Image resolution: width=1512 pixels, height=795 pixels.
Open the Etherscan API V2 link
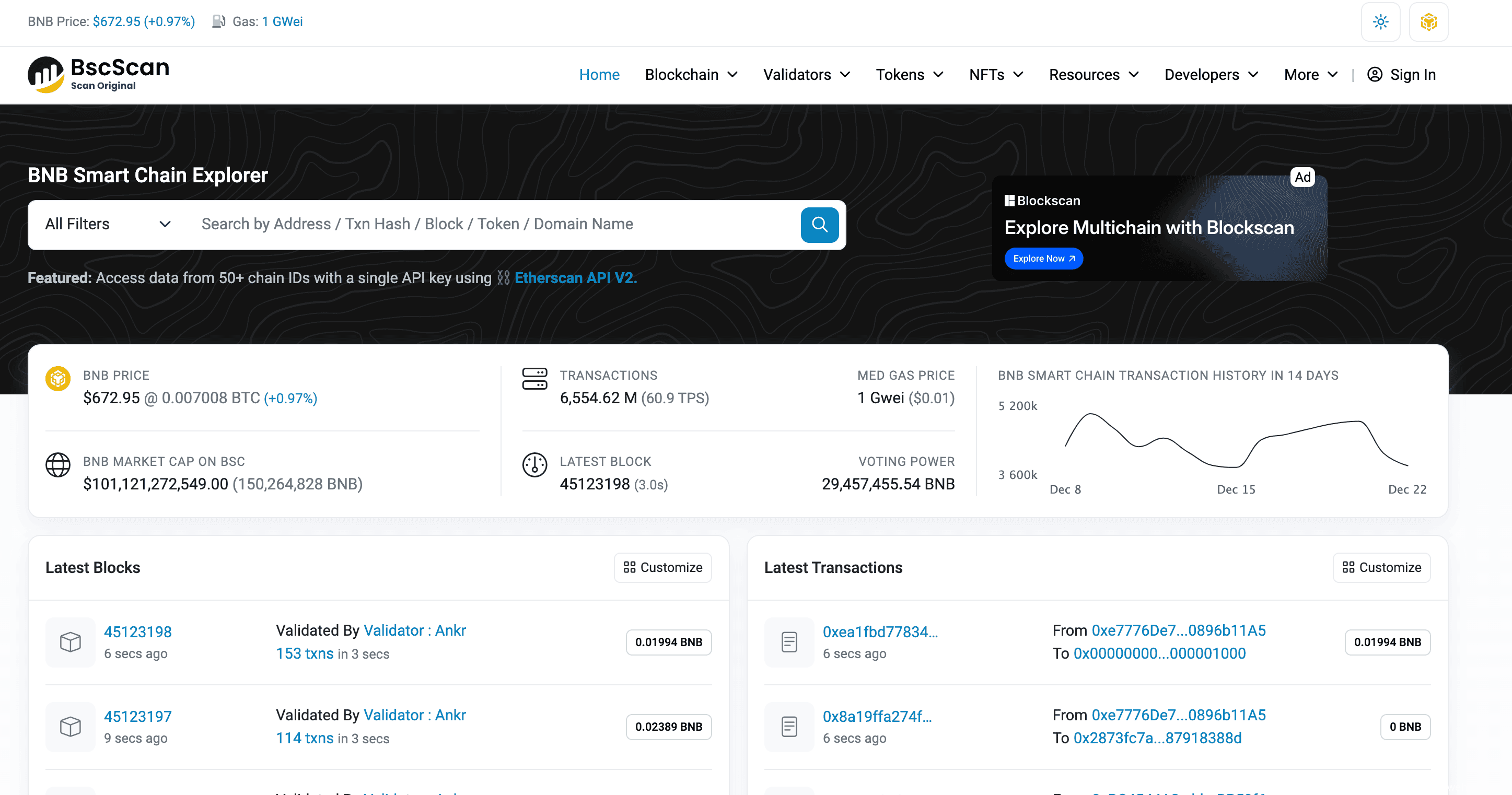(x=575, y=278)
